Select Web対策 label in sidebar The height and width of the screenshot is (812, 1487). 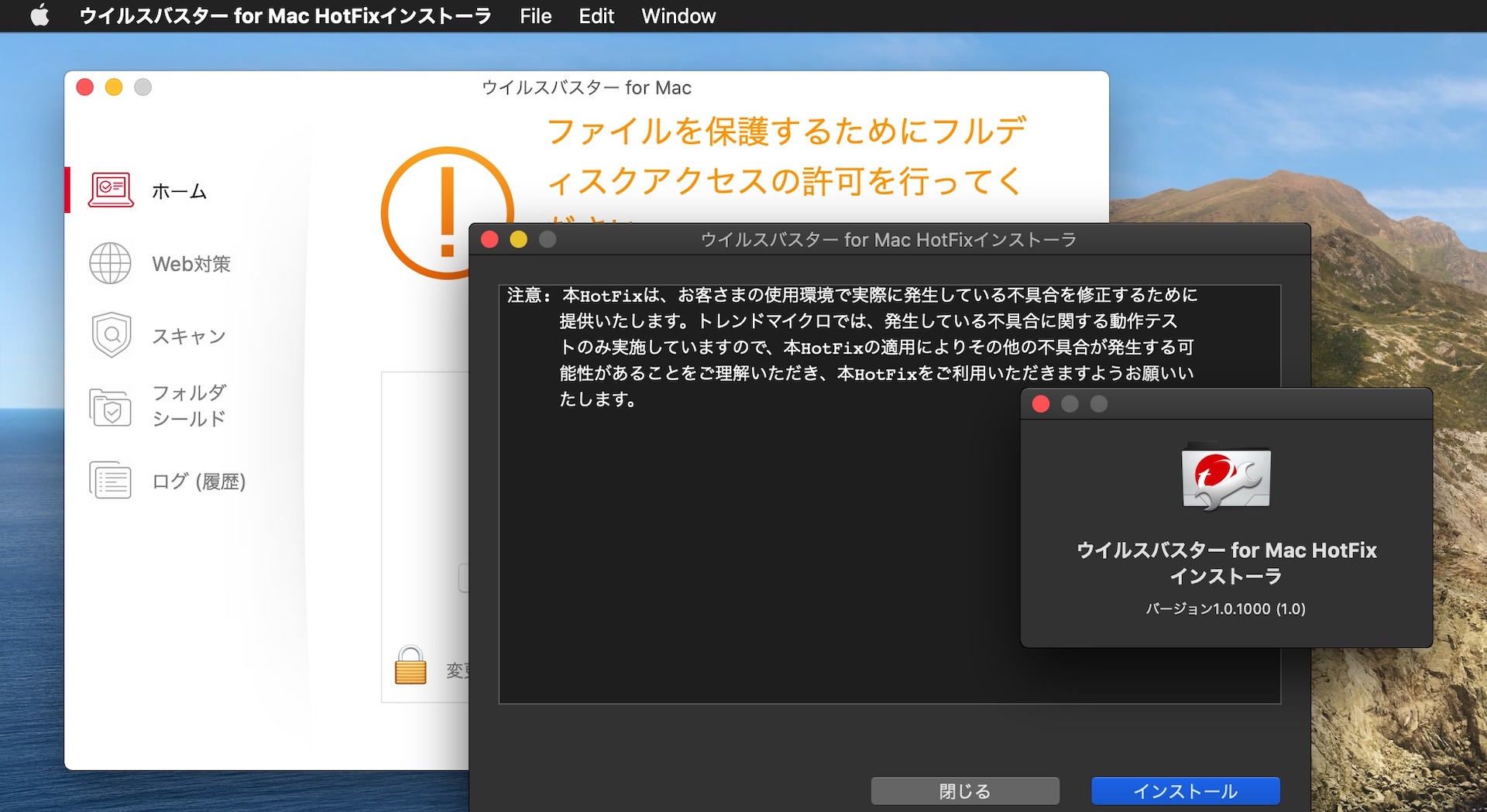(x=191, y=264)
